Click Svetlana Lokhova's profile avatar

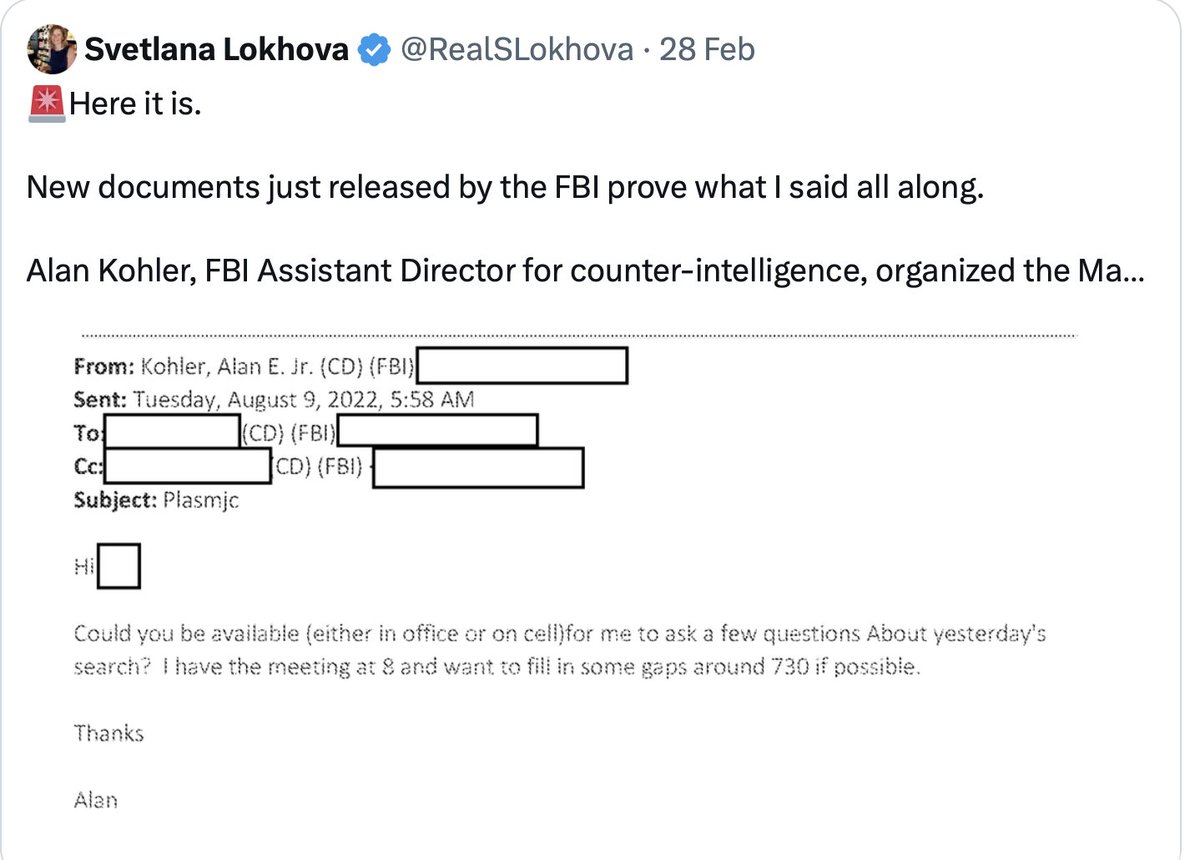[x=51, y=49]
